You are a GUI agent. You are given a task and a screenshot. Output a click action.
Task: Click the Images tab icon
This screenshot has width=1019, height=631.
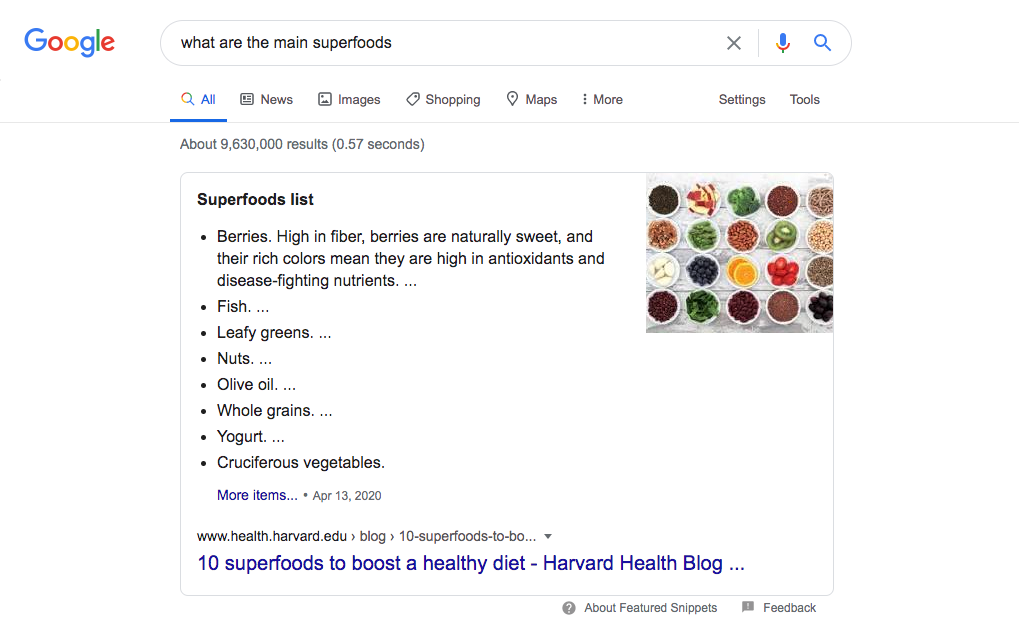(x=325, y=99)
